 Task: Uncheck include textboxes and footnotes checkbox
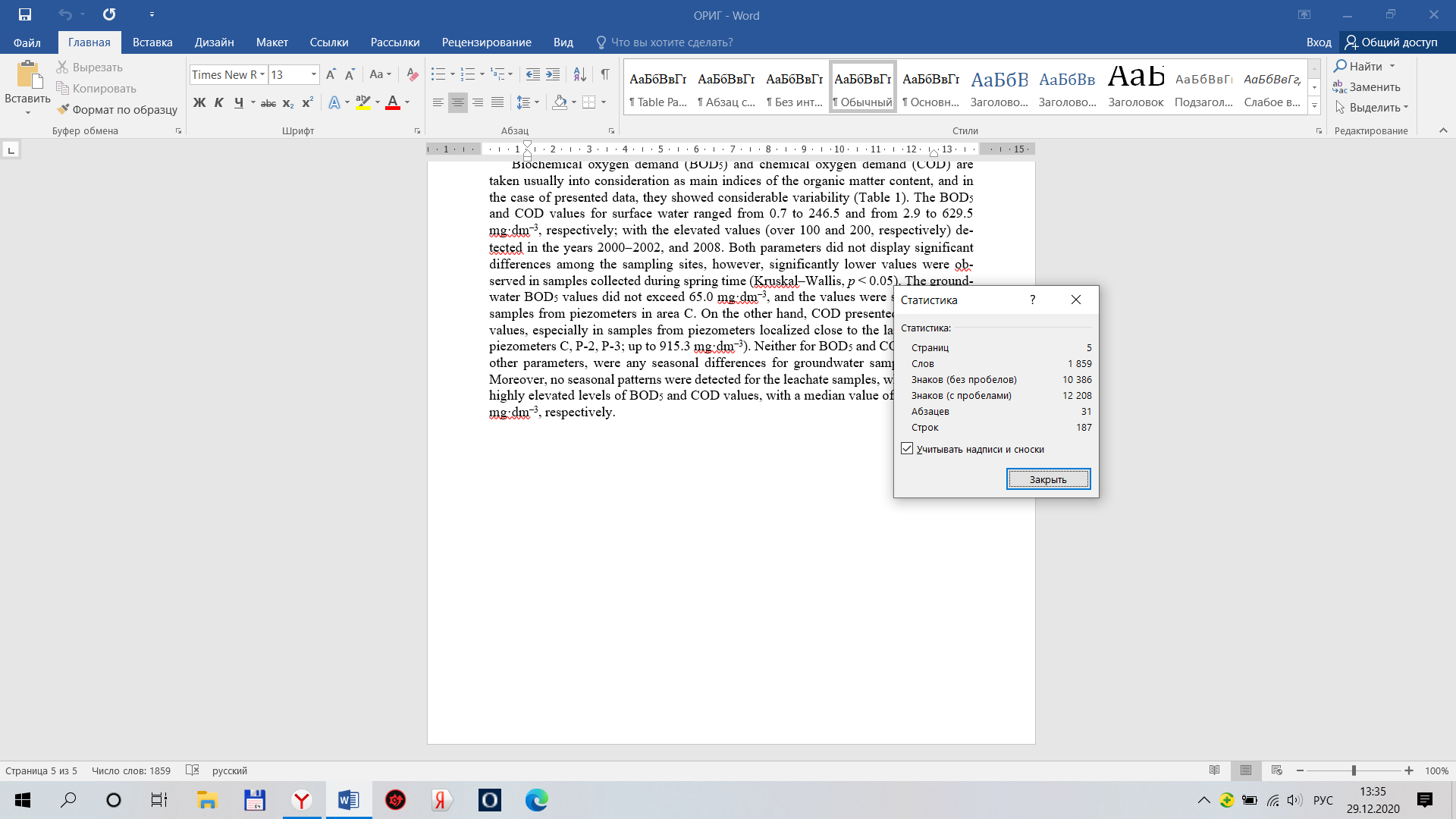pyautogui.click(x=907, y=449)
